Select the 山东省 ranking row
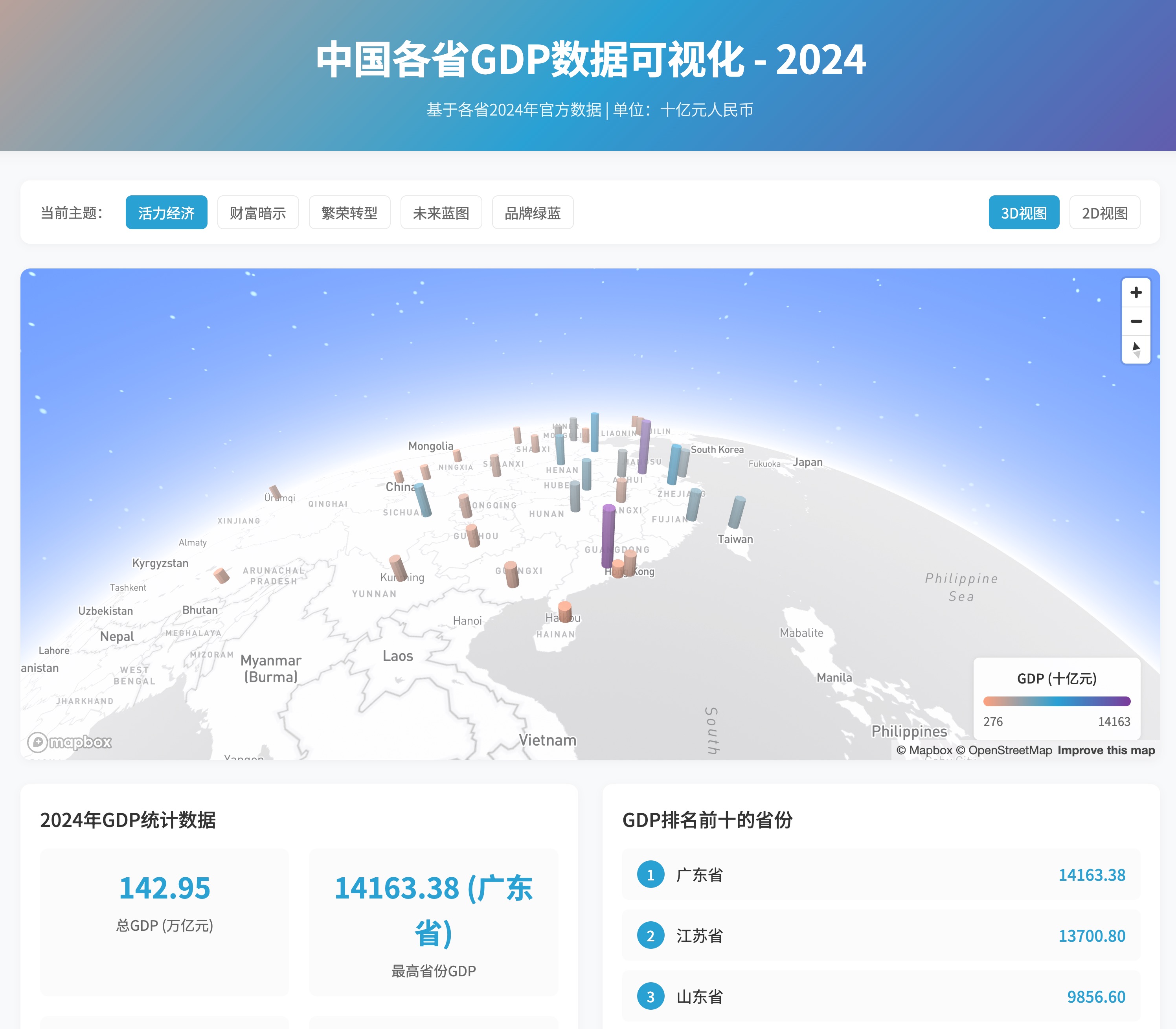Viewport: 1176px width, 1029px height. 882,996
